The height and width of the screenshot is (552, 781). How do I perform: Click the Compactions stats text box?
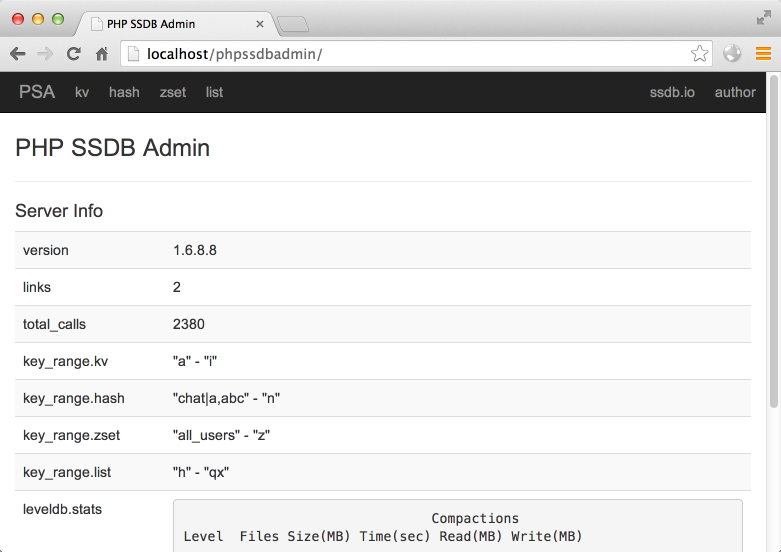[x=458, y=526]
